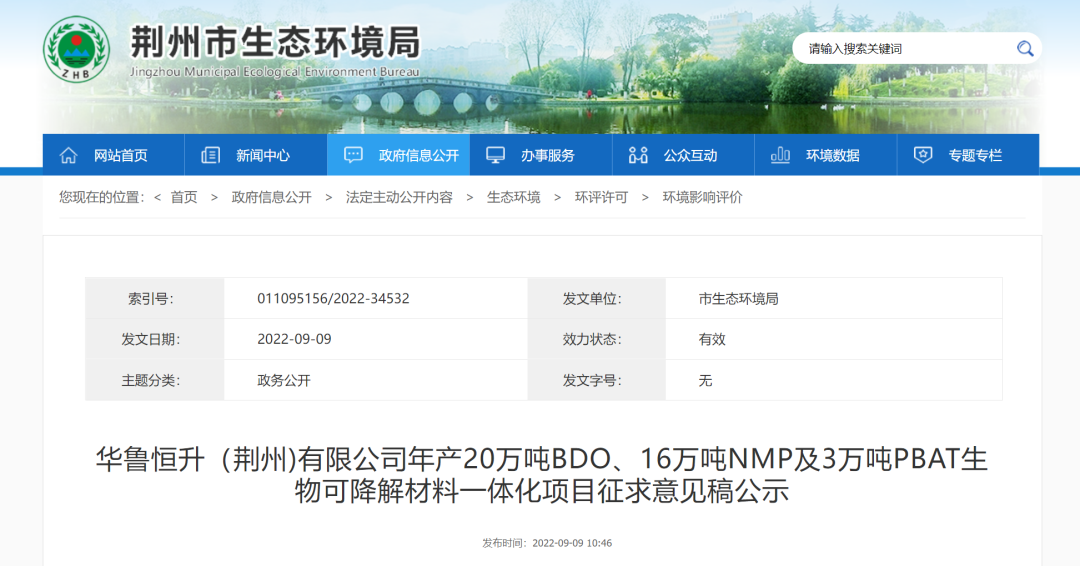1080x566 pixels.
Task: Click the government info chat bubble icon
Action: coord(354,155)
